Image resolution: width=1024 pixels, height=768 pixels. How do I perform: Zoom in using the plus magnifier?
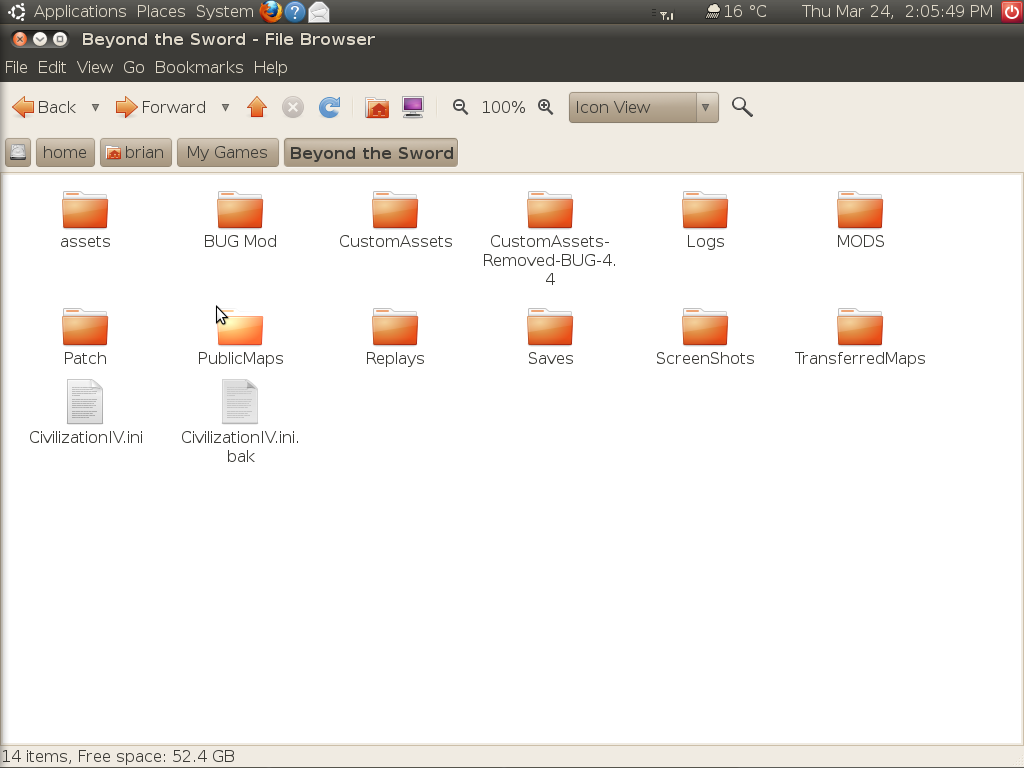pyautogui.click(x=546, y=107)
